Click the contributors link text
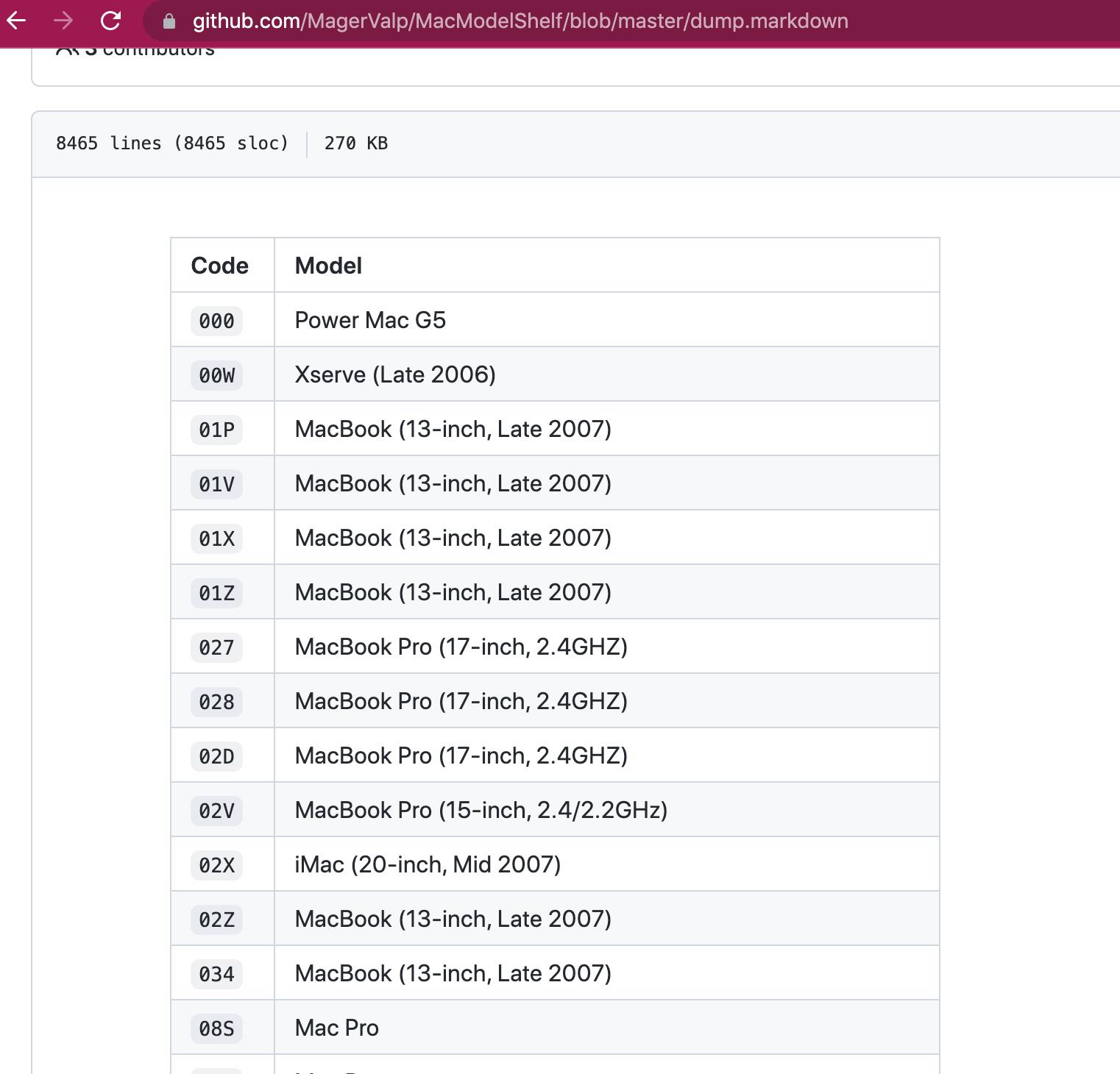This screenshot has height=1074, width=1120. click(x=150, y=50)
